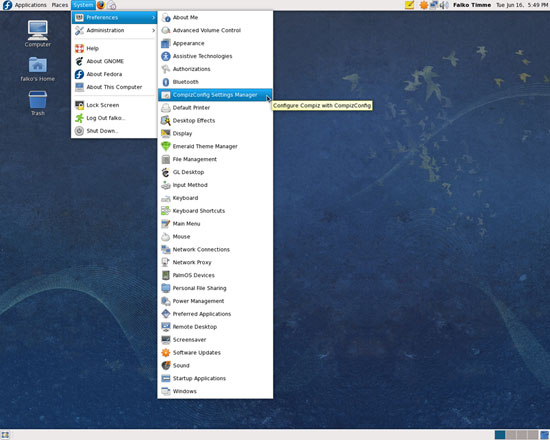Switch to the second workspace
550x440 pixels.
point(511,435)
